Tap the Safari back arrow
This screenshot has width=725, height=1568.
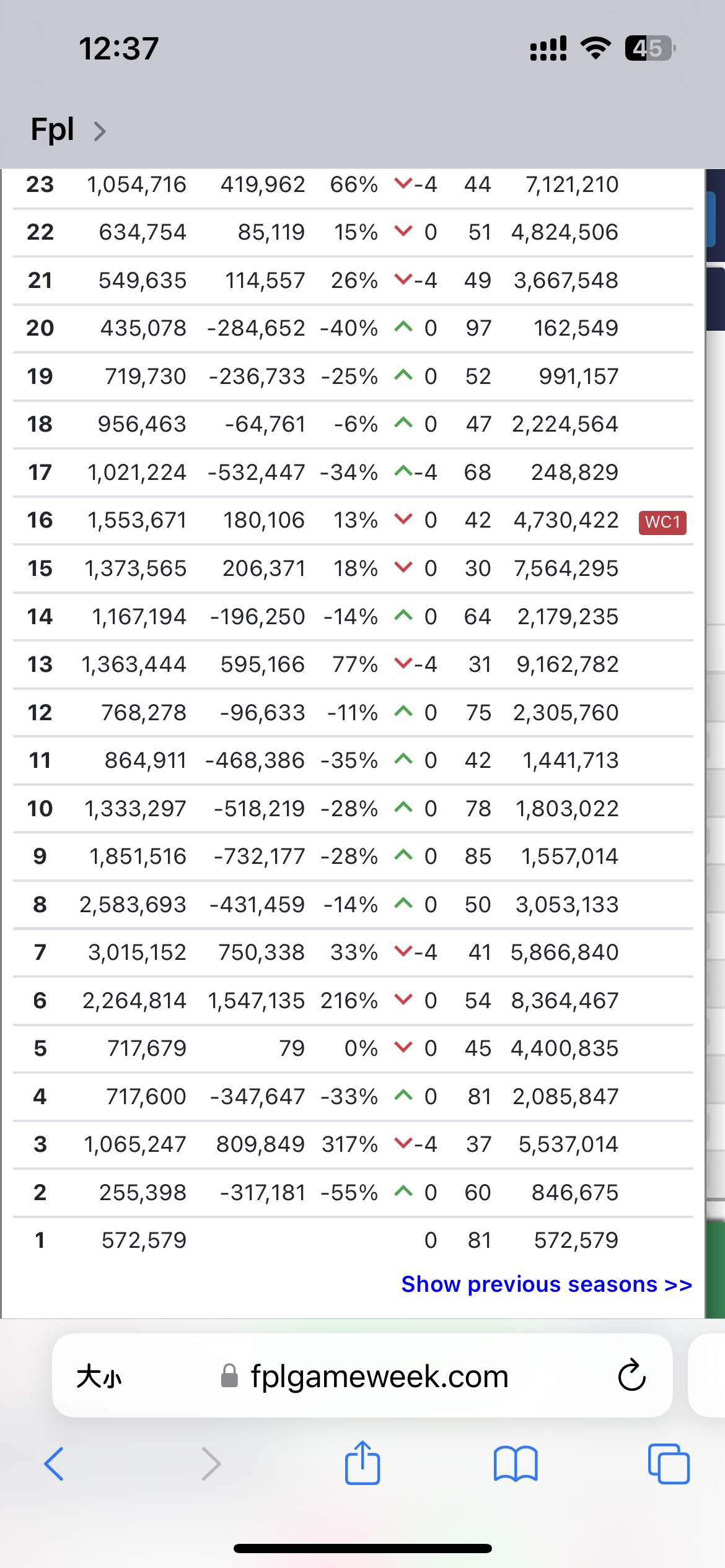click(54, 1464)
